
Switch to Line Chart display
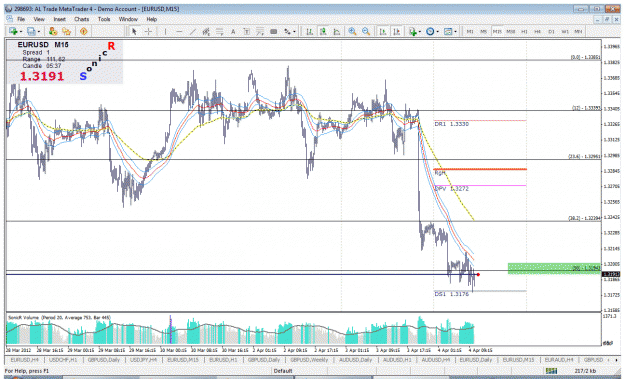pos(337,31)
